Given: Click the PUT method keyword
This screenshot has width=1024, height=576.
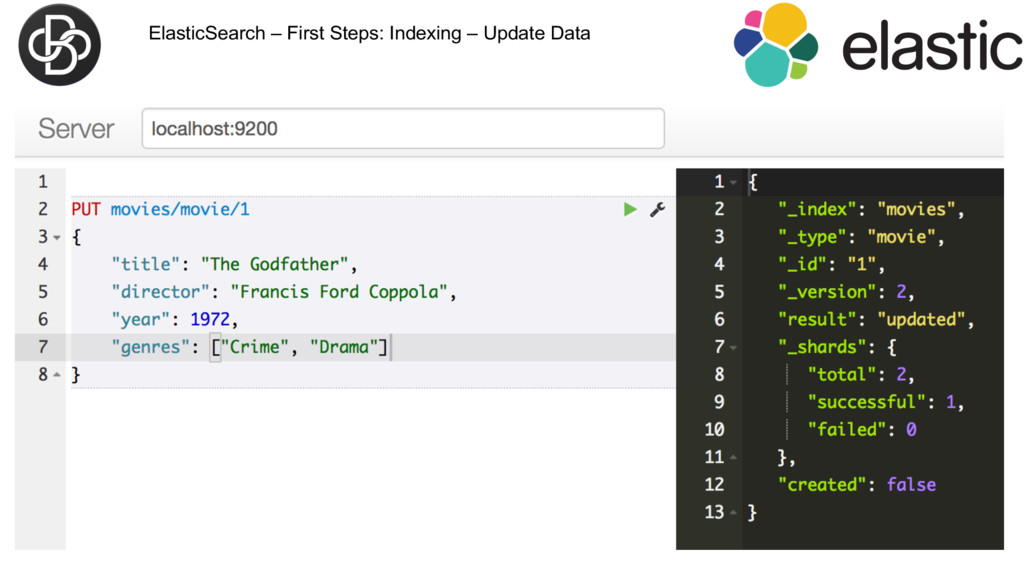Looking at the screenshot, I should [86, 210].
